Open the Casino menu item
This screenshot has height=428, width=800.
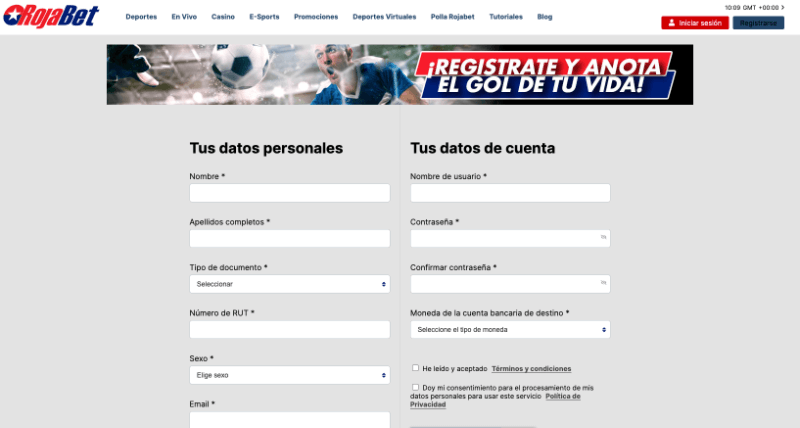223,17
